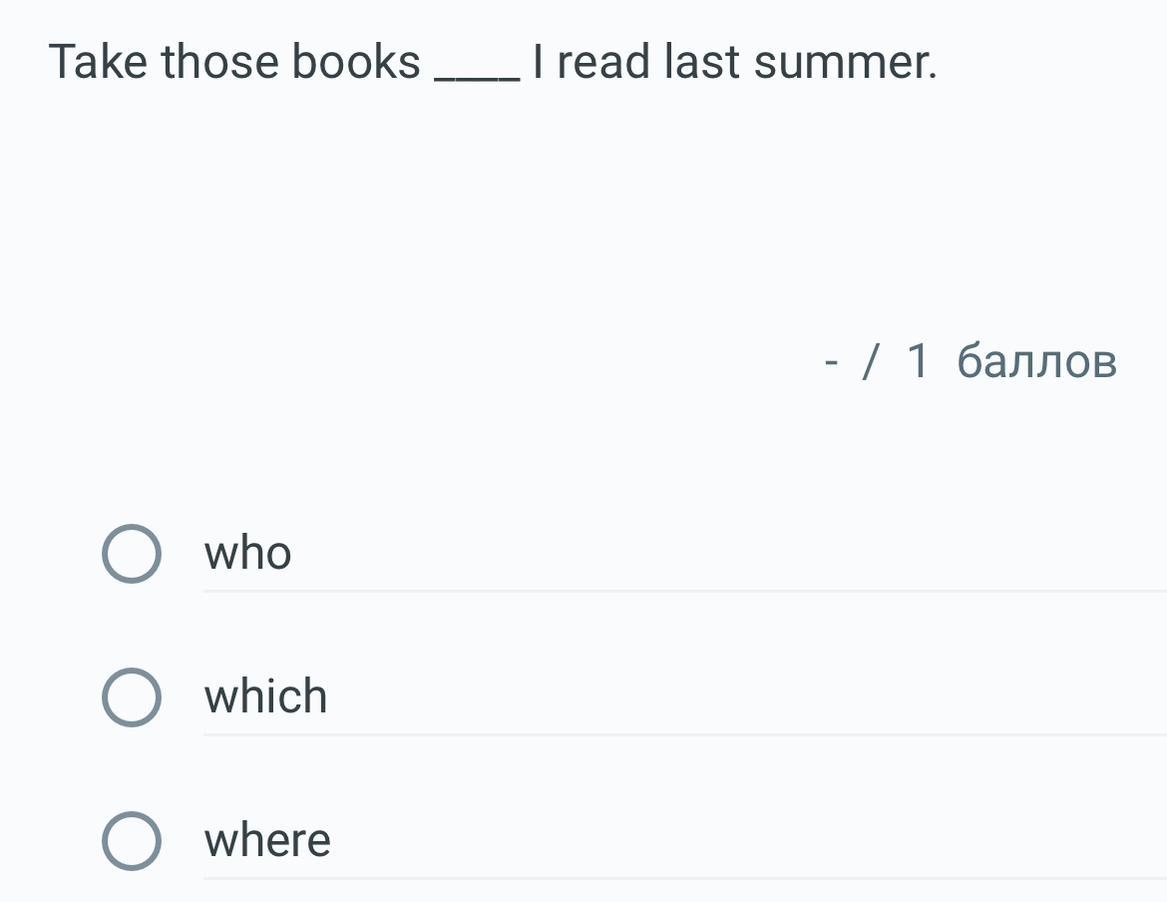The width and height of the screenshot is (1167, 902).
Task: Click the "where" answer label text
Action: pos(267,840)
